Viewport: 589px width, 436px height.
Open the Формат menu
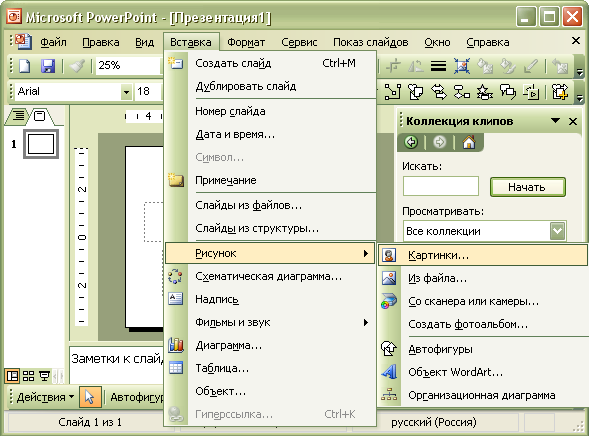click(246, 42)
